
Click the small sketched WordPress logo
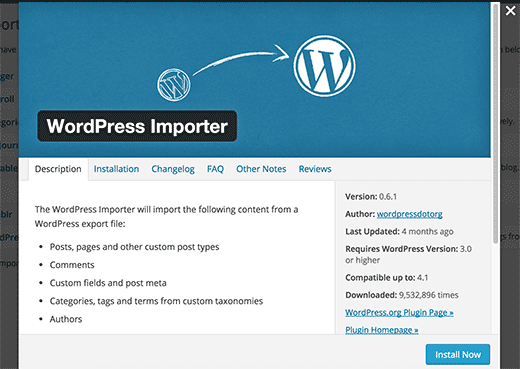174,85
